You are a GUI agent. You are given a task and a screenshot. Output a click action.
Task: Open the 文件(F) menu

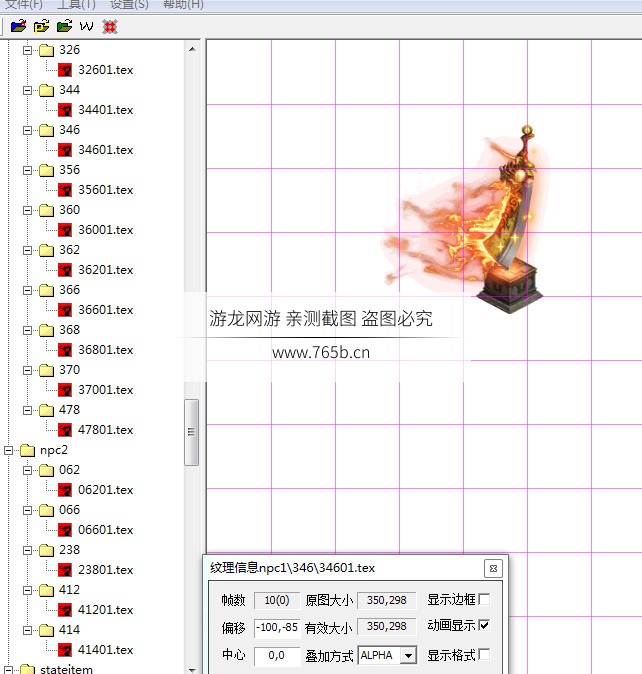point(24,4)
